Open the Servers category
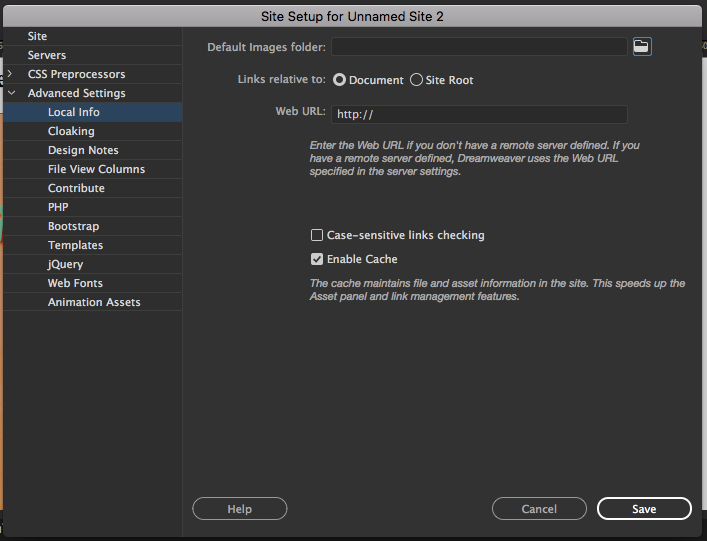This screenshot has width=707, height=541. click(47, 55)
